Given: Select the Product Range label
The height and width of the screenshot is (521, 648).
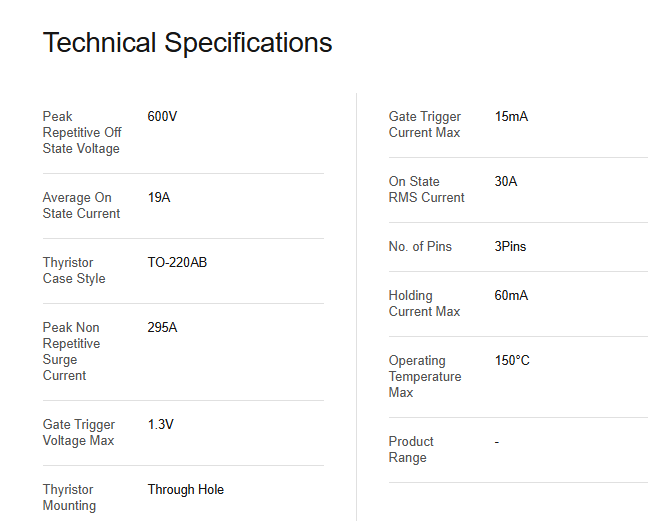Looking at the screenshot, I should (411, 449).
